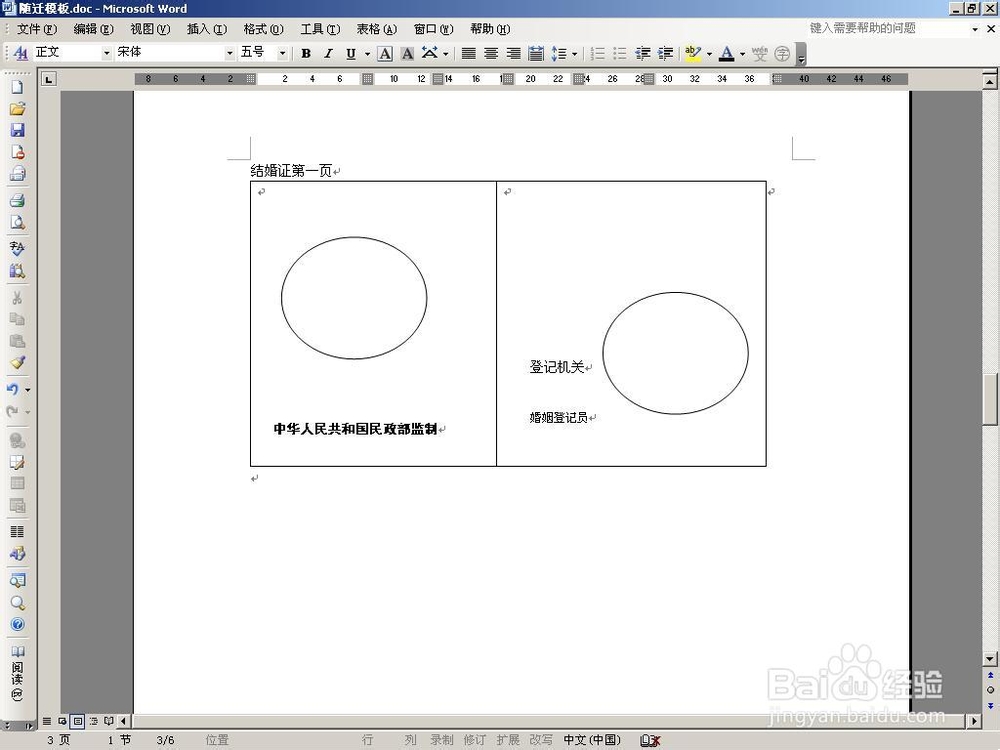Expand the highlight color dropdown arrow
Viewport: 1000px width, 750px height.
[x=709, y=54]
